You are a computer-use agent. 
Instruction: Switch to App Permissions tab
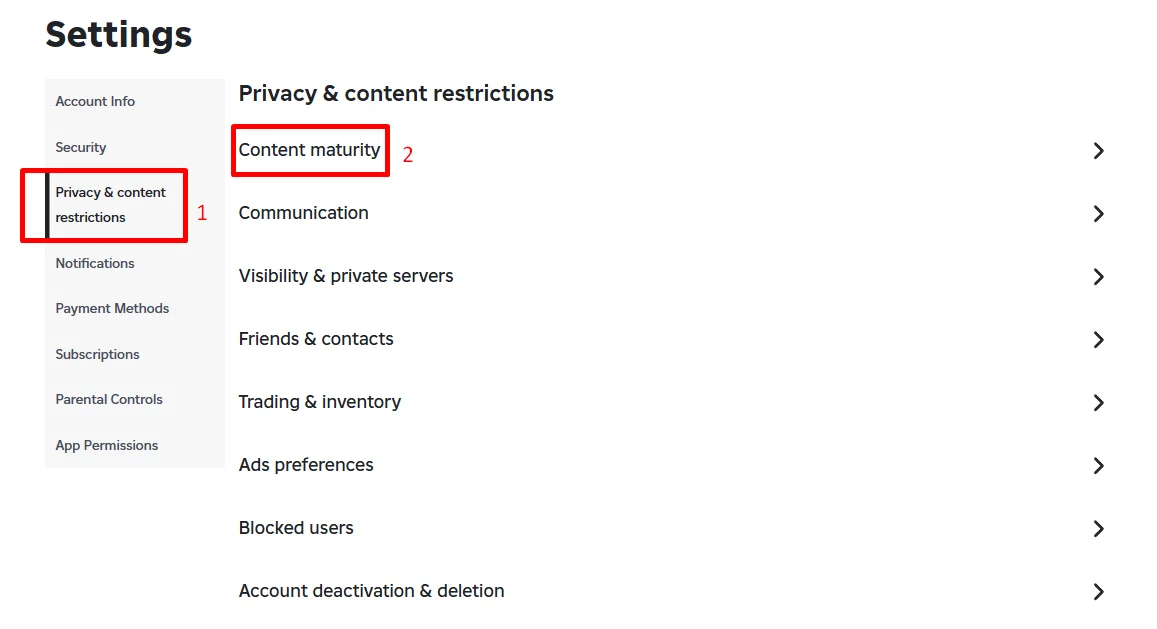pyautogui.click(x=107, y=446)
